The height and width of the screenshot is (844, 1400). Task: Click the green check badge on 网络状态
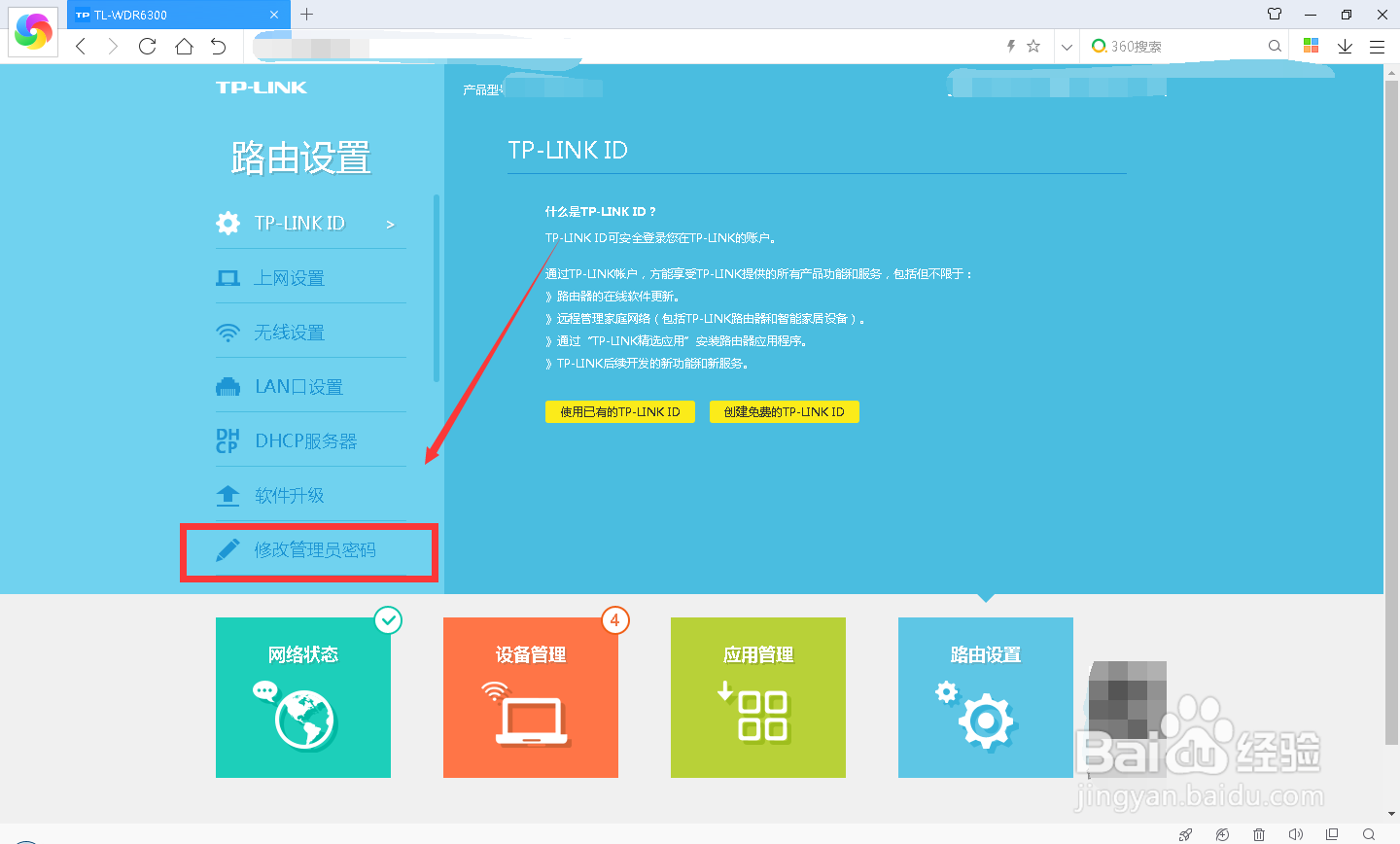point(388,619)
